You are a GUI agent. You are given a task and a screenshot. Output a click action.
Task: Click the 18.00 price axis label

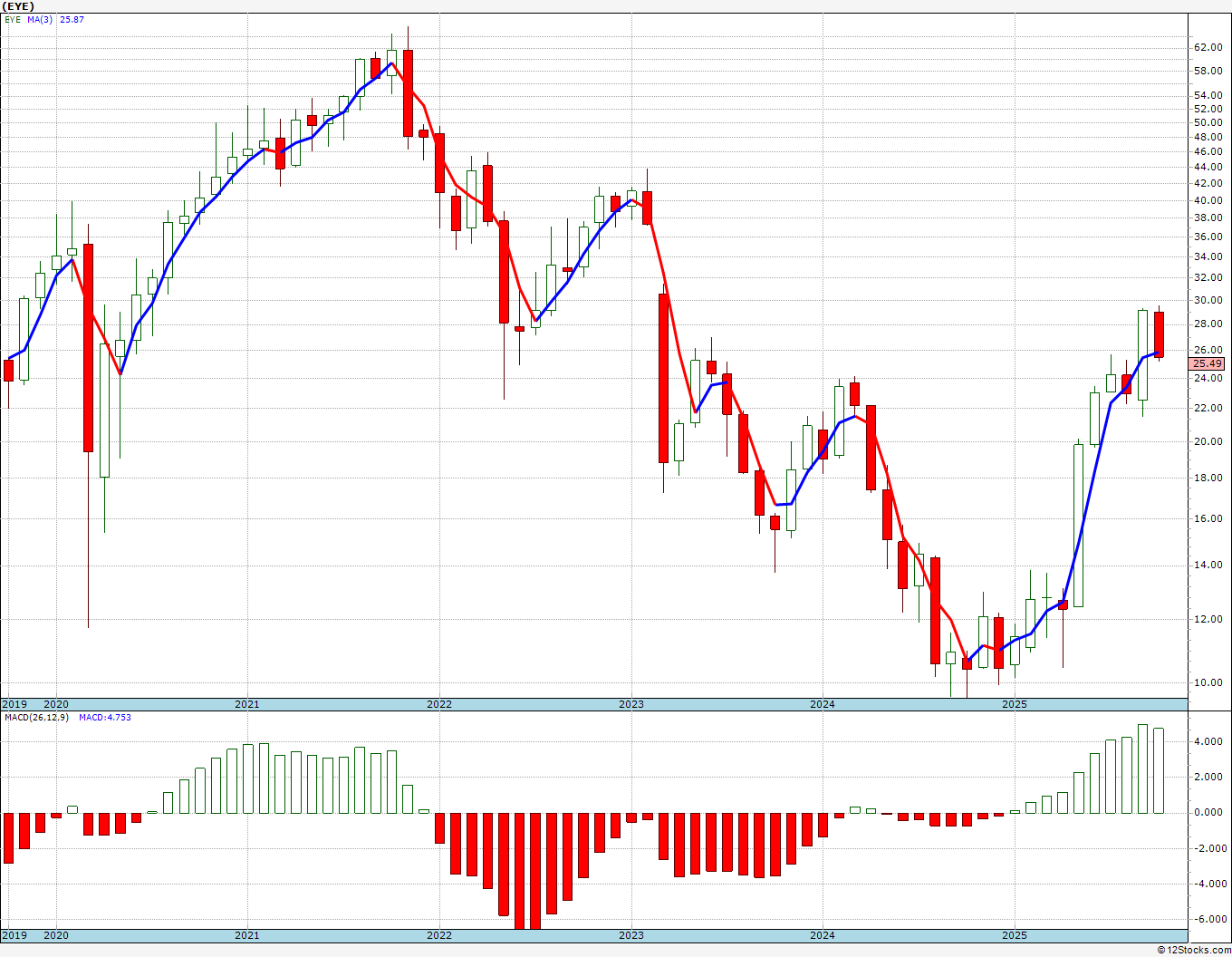pos(1208,478)
